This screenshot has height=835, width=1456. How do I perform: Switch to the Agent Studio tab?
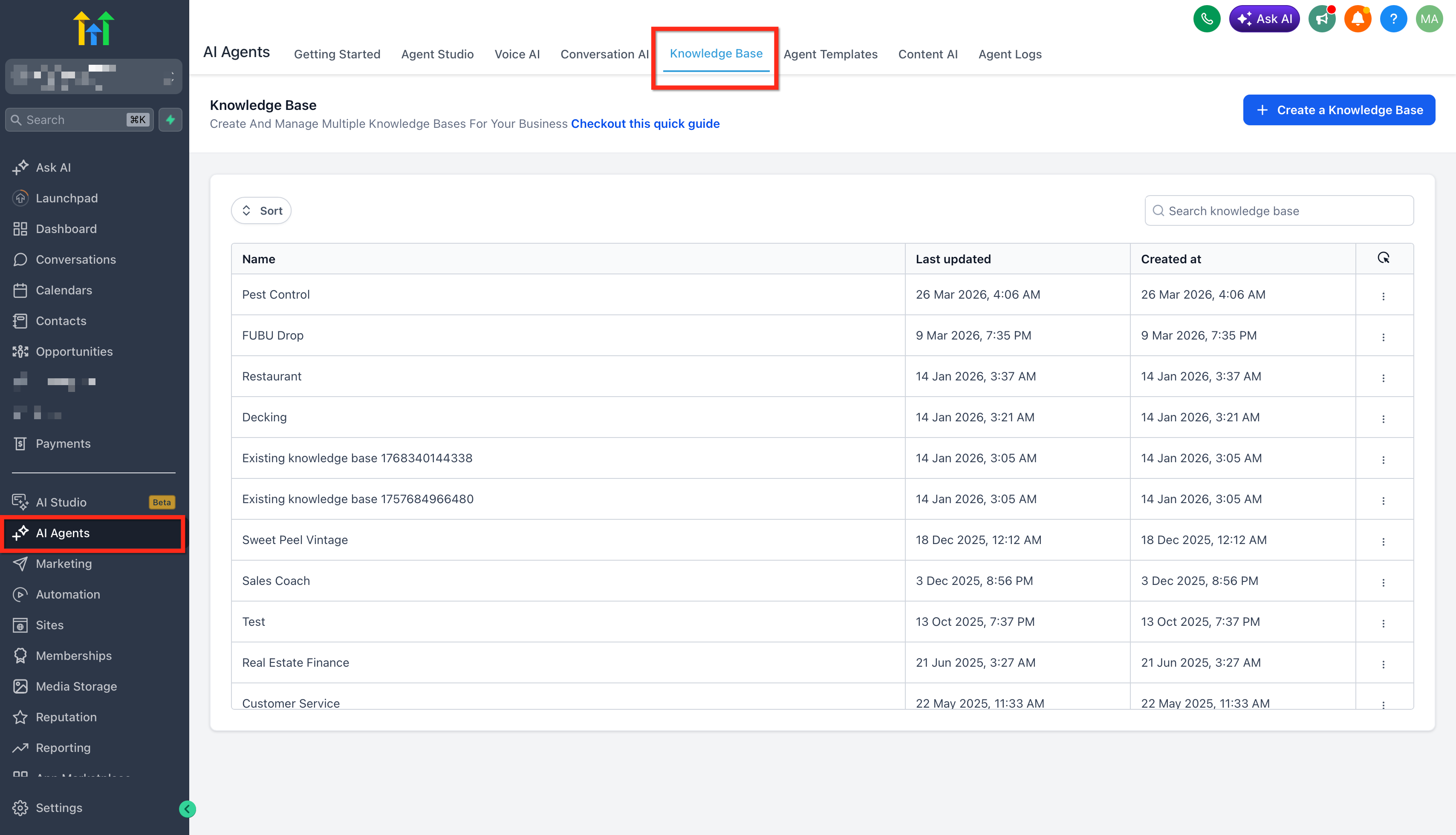(437, 54)
